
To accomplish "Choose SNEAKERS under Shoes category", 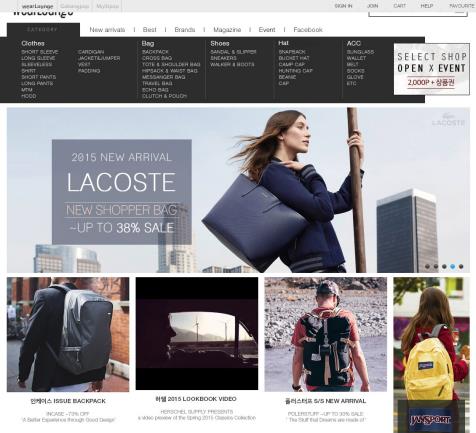I will [223, 58].
